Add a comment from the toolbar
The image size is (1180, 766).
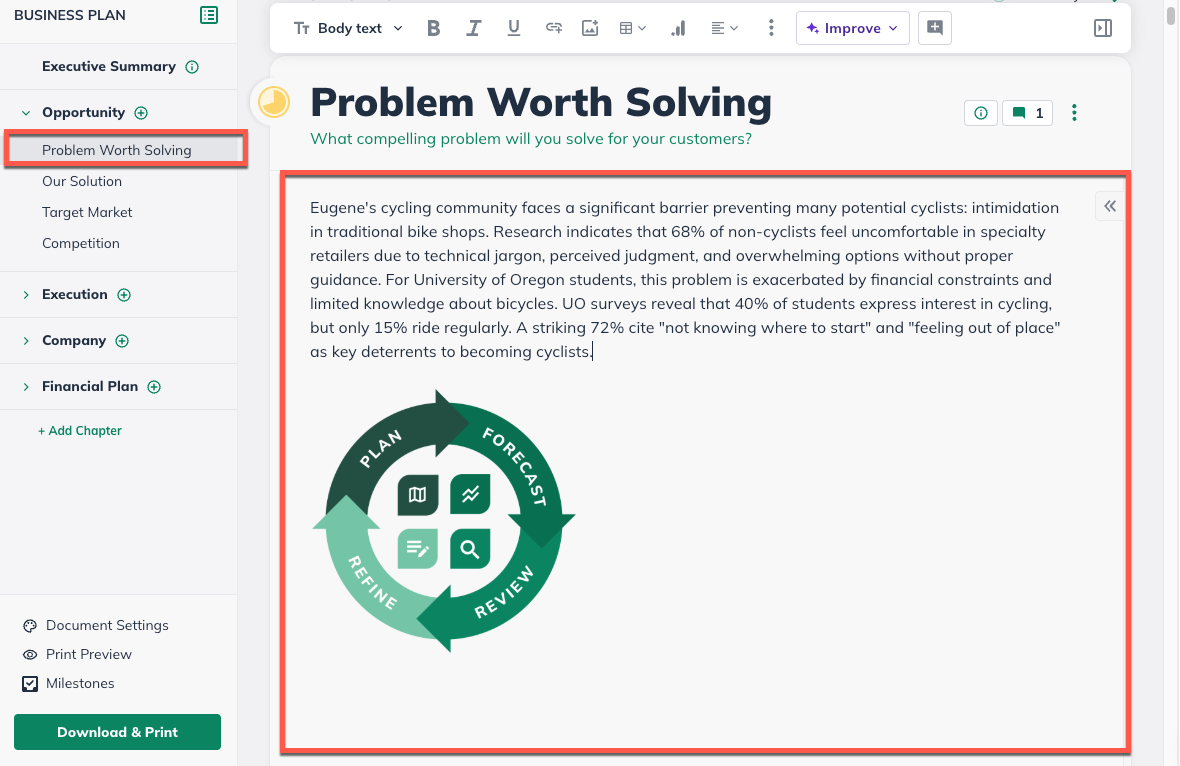click(935, 28)
